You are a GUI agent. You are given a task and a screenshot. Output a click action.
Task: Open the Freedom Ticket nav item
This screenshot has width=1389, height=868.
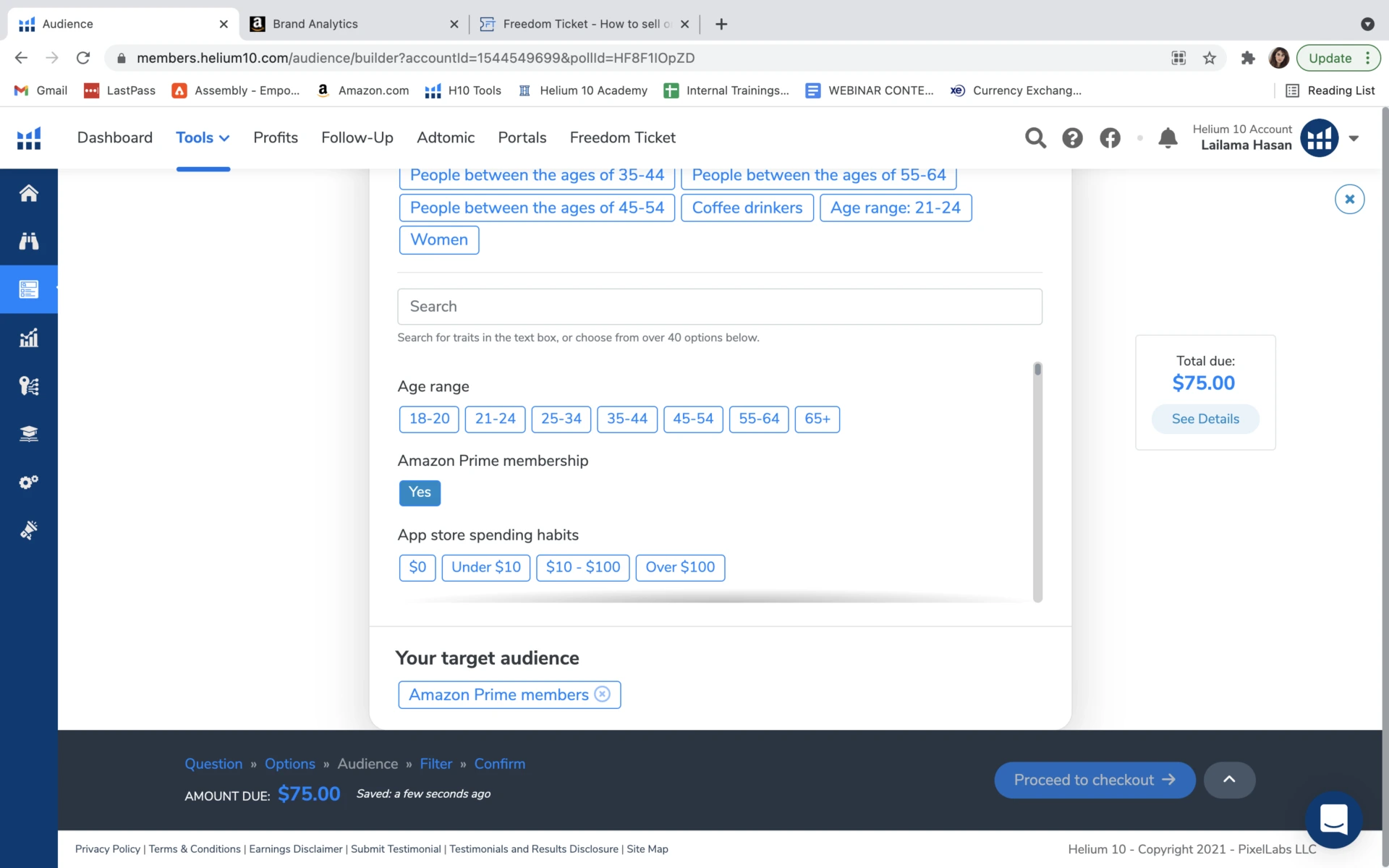[622, 137]
